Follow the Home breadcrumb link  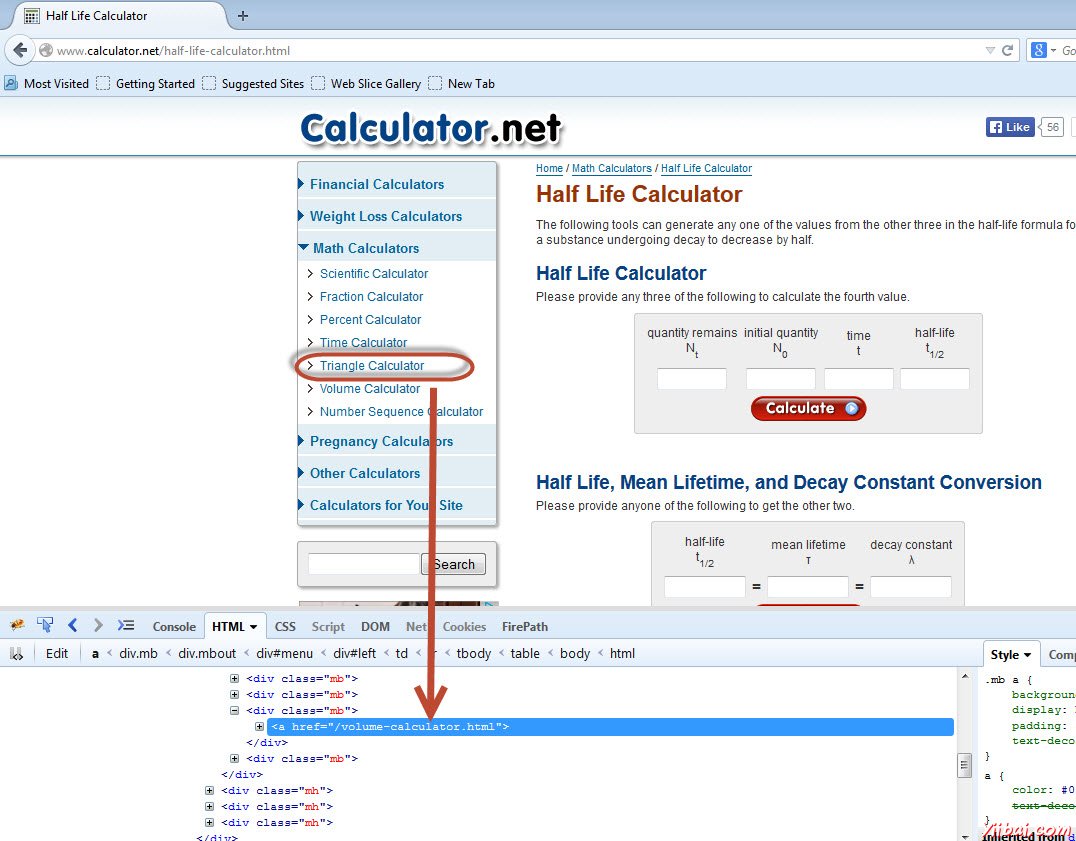549,169
